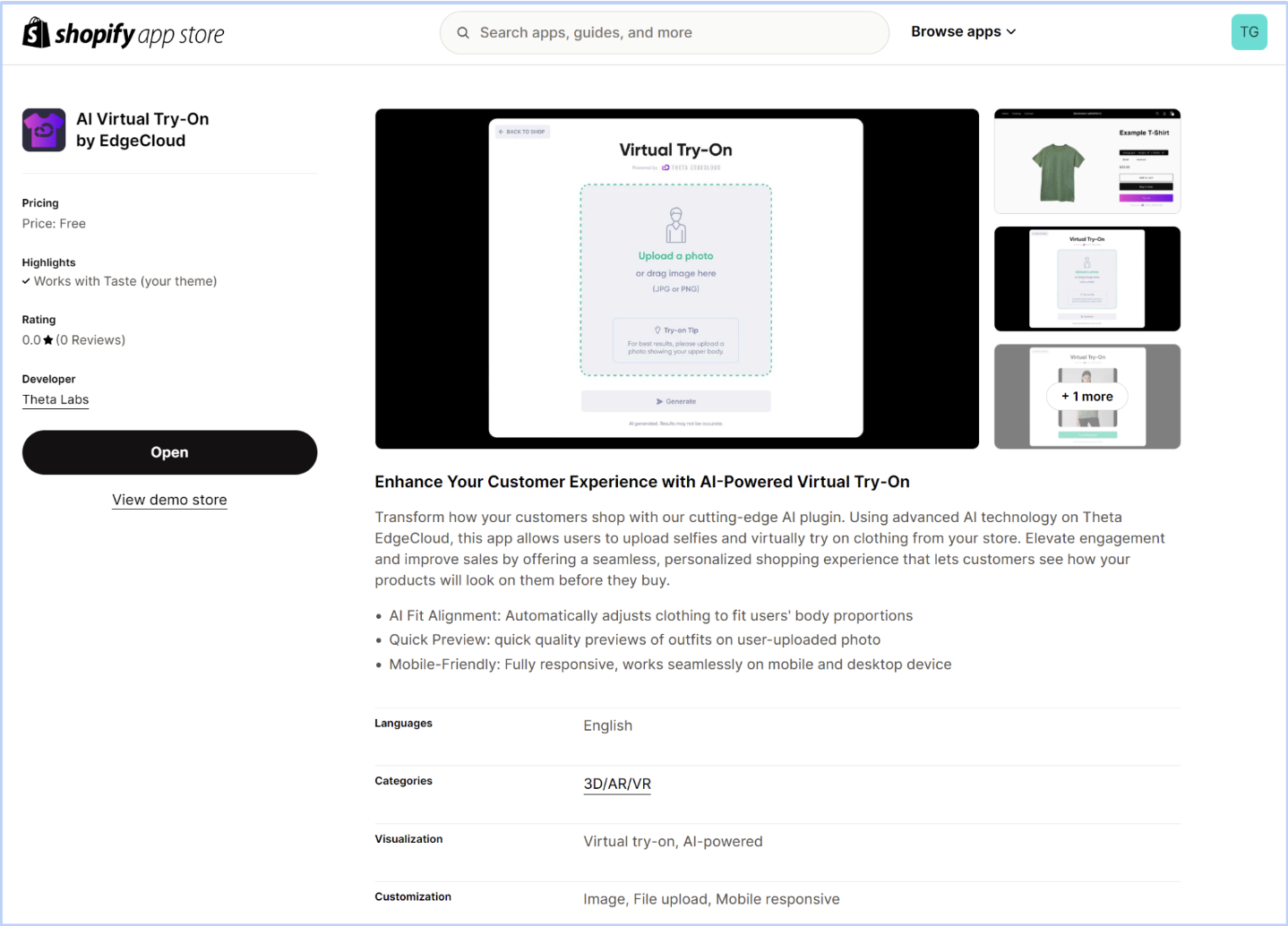Click the Price: Free text
Image resolution: width=1288 pixels, height=926 pixels.
coord(54,224)
